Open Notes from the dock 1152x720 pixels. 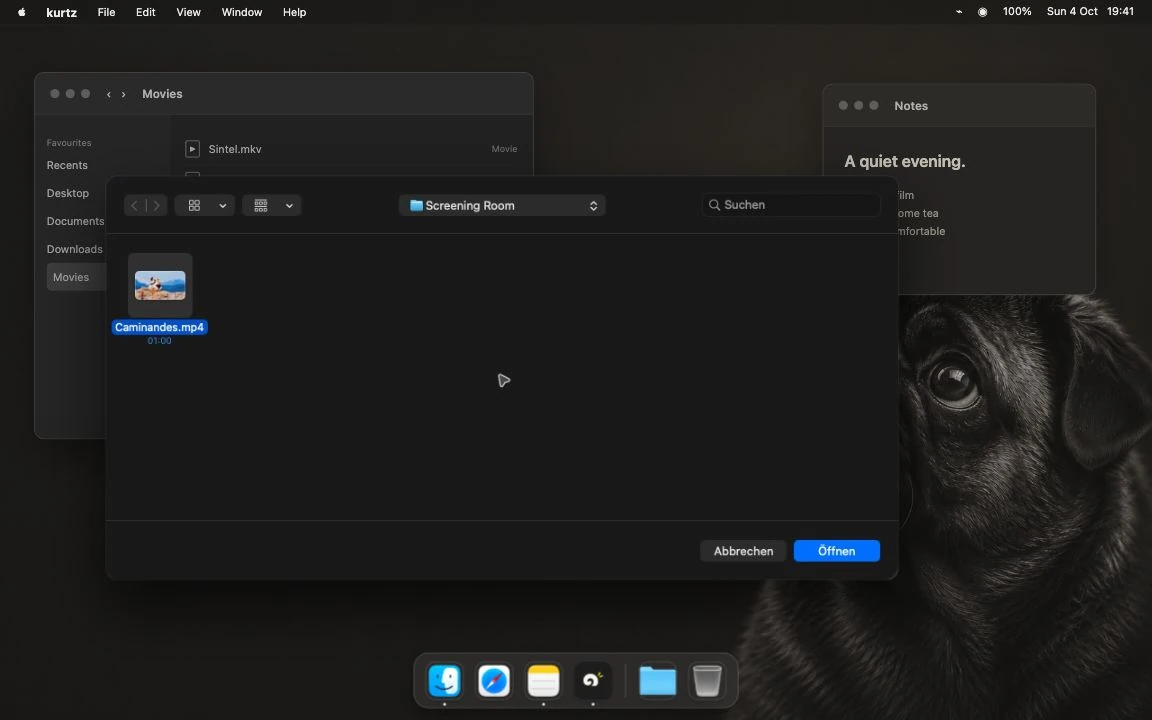[544, 680]
